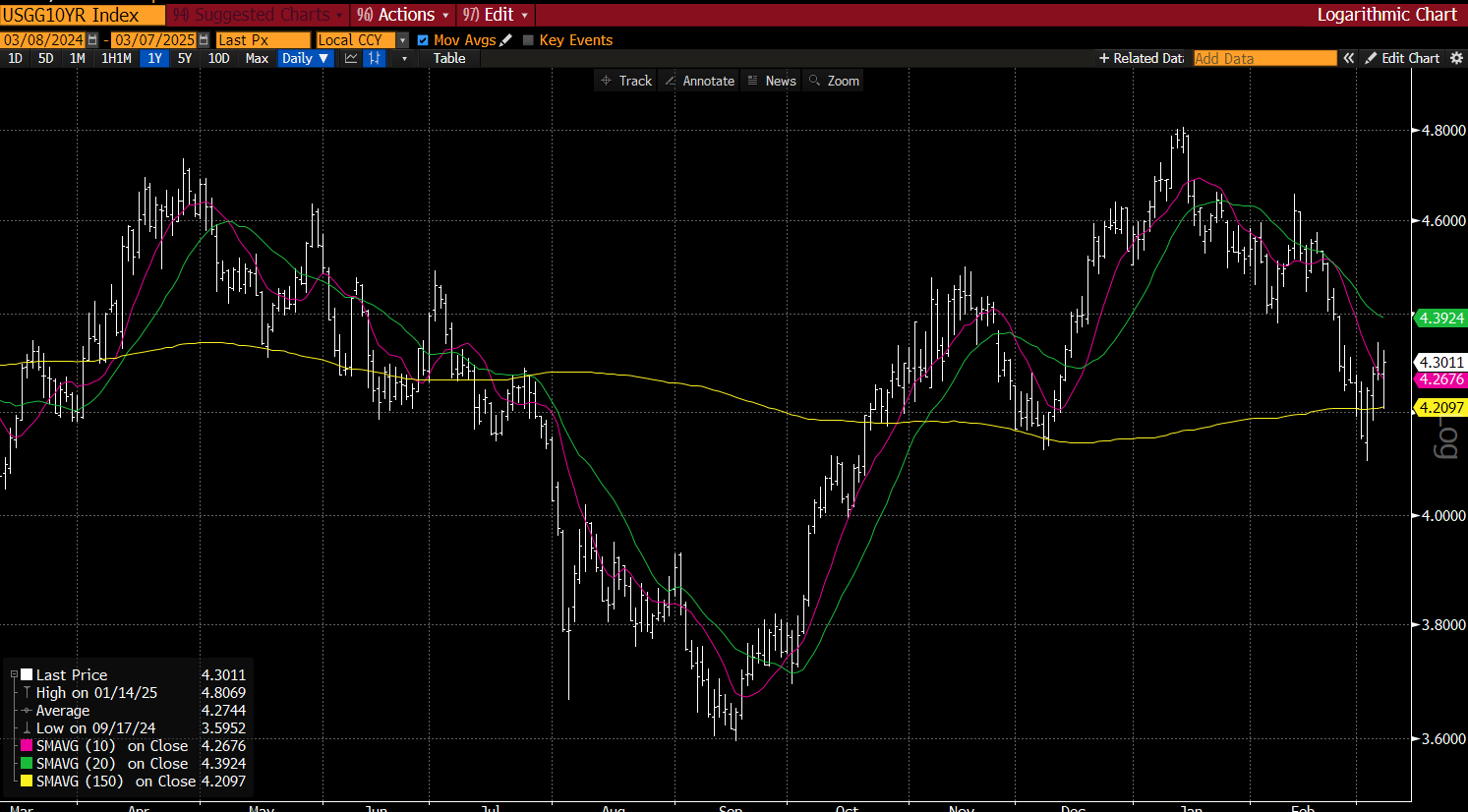Click the 3.6000 y-axis tick label
The width and height of the screenshot is (1468, 812).
[x=1444, y=739]
